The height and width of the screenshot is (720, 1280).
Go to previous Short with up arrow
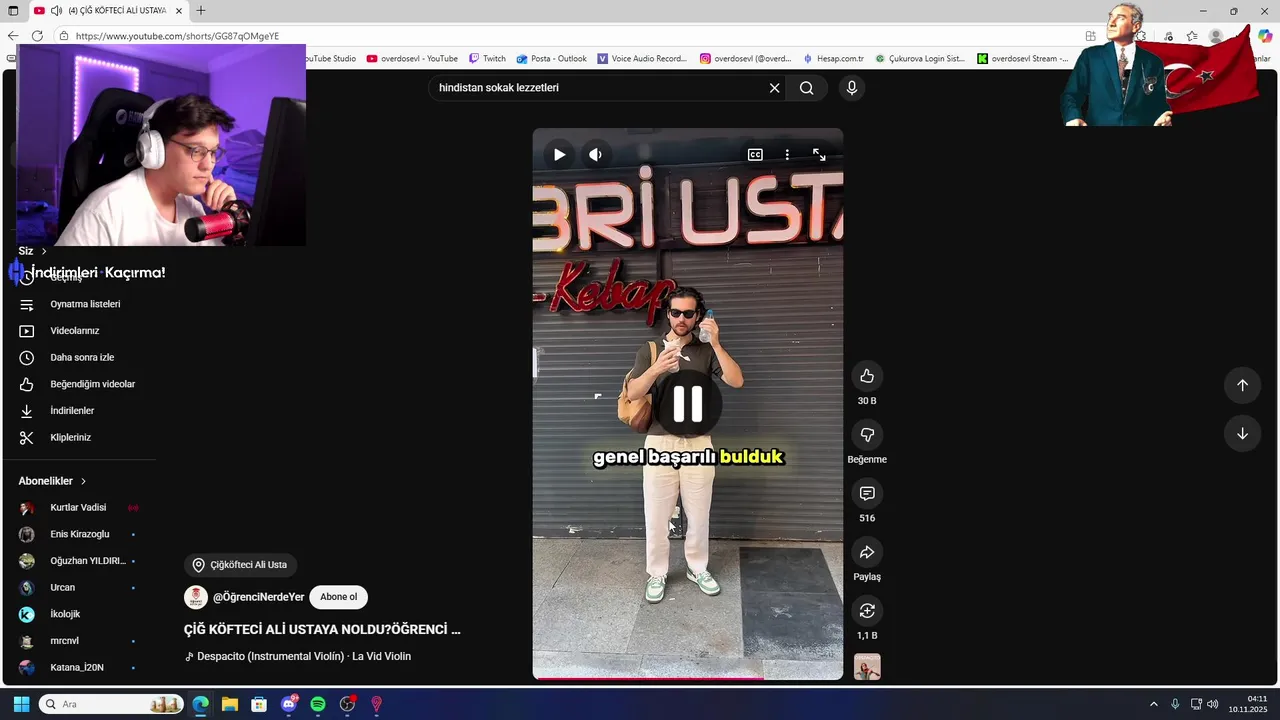click(x=1242, y=385)
